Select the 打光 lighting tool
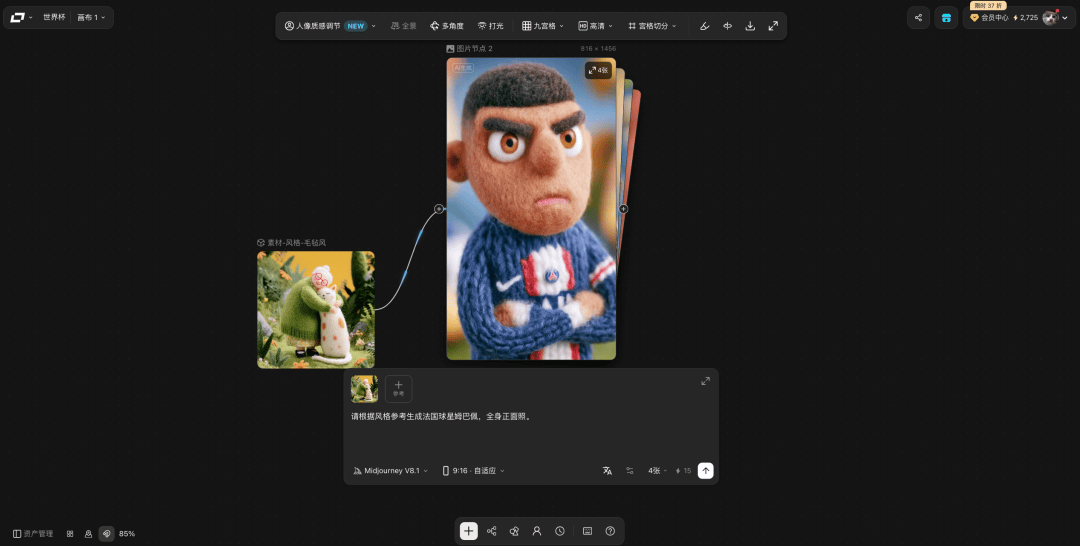This screenshot has width=1080, height=546. 490,26
